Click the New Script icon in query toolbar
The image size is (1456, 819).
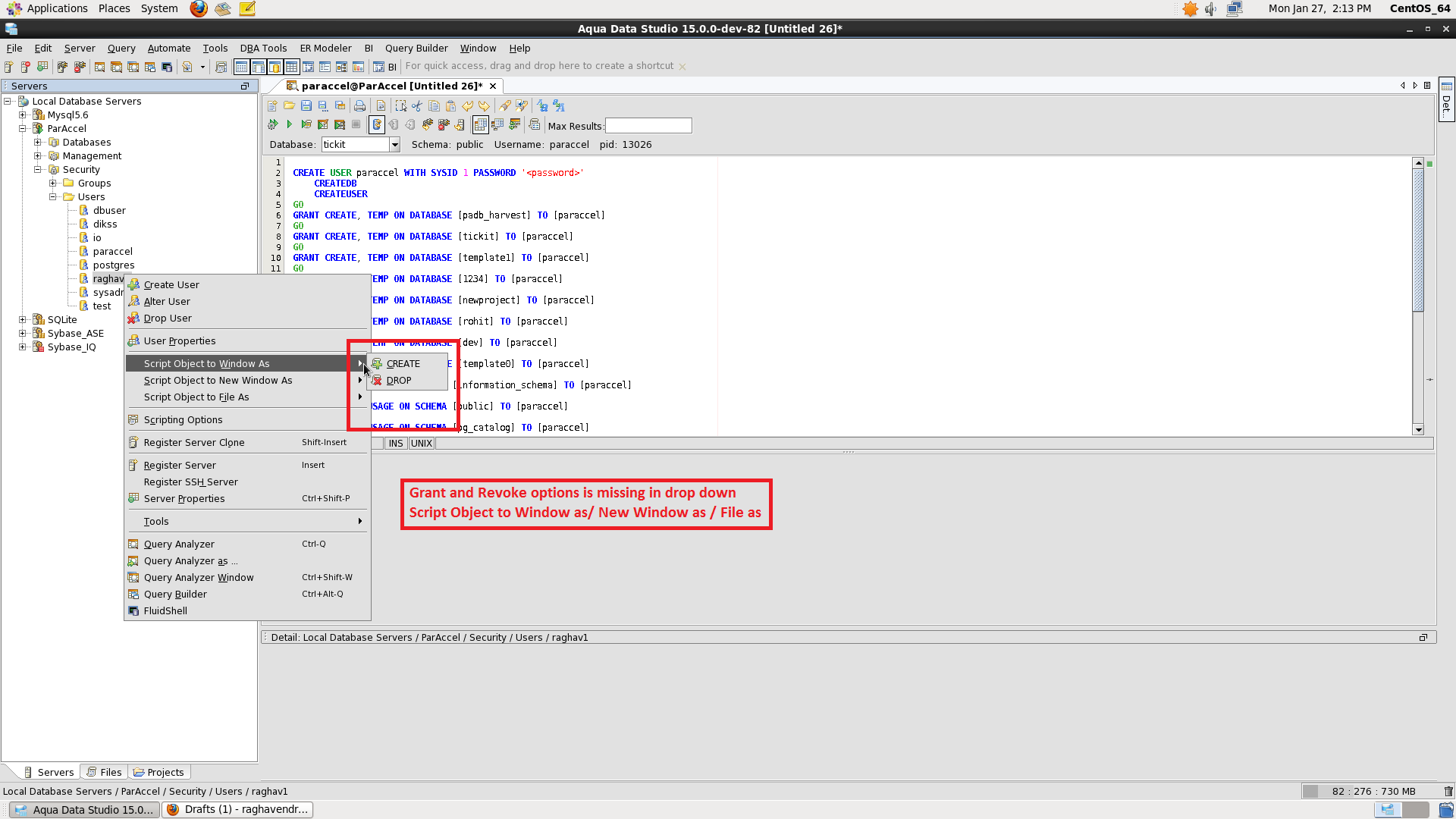tap(272, 106)
